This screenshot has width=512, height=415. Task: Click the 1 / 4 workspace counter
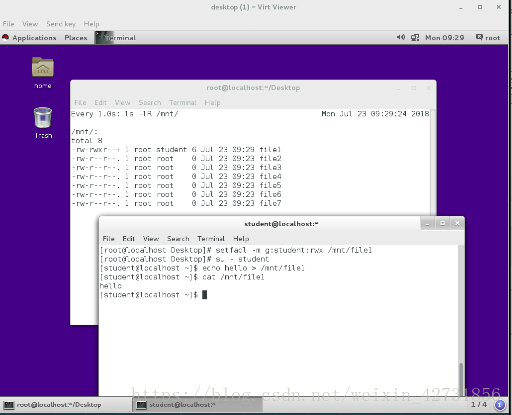point(479,405)
